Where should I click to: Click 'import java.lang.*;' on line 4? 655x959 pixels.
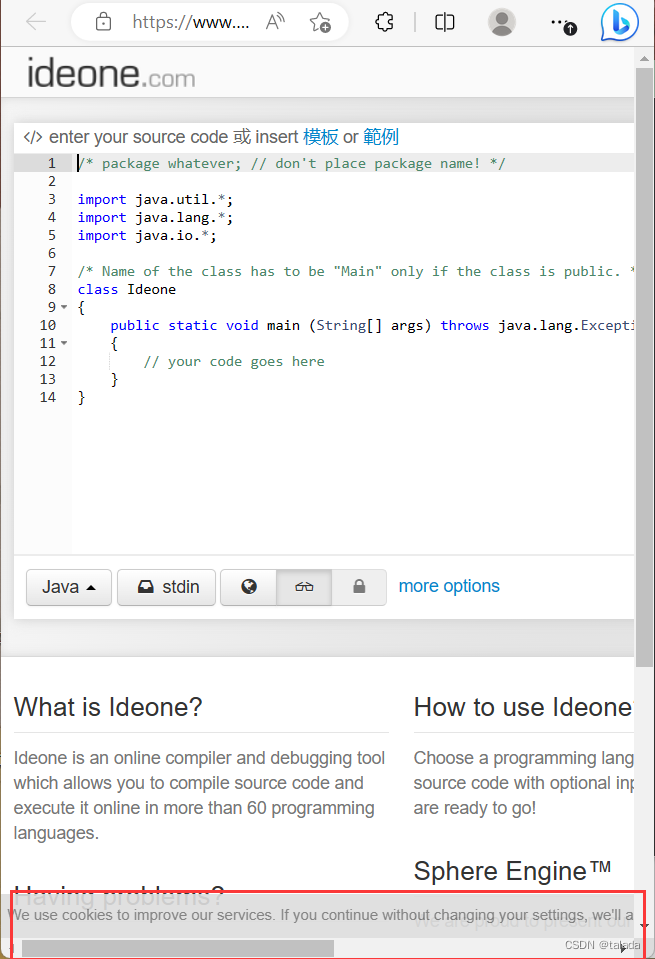155,217
